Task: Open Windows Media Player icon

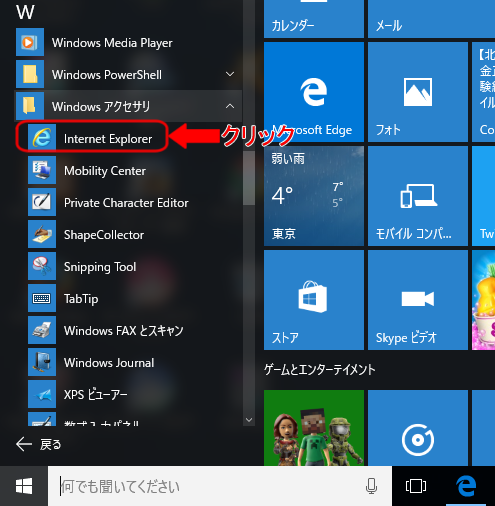Action: (30, 42)
